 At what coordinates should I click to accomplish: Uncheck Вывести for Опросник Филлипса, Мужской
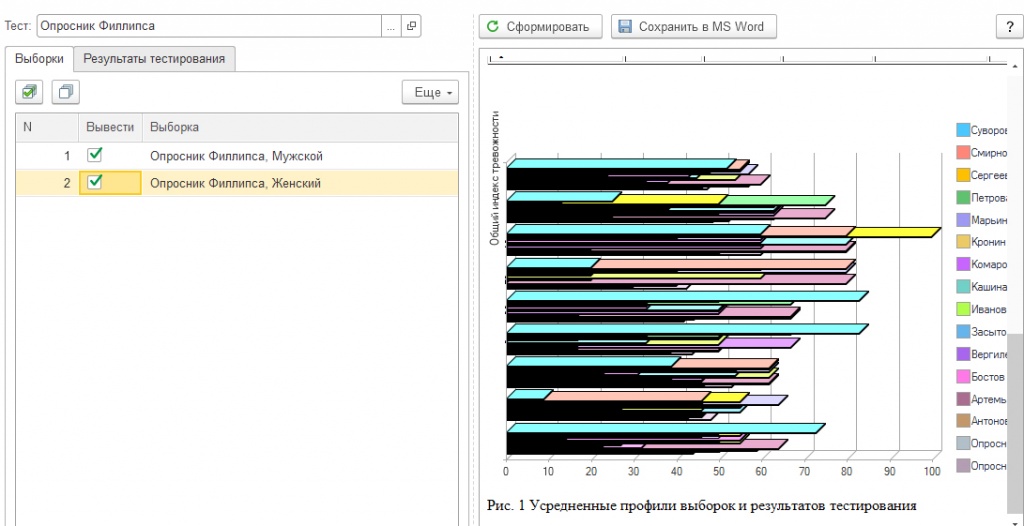(x=95, y=155)
